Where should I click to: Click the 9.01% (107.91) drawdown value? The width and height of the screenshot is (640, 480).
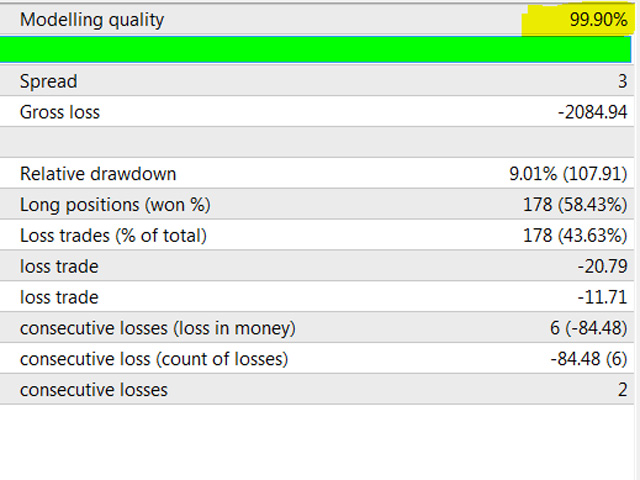coord(568,174)
